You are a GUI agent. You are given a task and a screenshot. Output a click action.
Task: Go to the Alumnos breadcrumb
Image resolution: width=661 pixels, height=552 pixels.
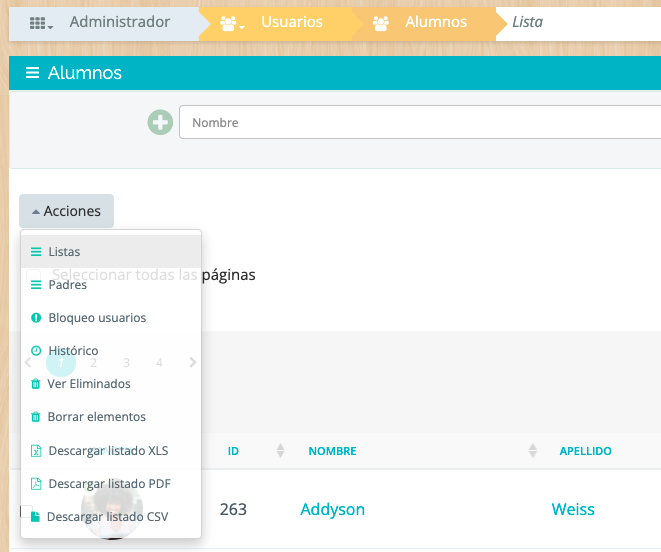(436, 22)
